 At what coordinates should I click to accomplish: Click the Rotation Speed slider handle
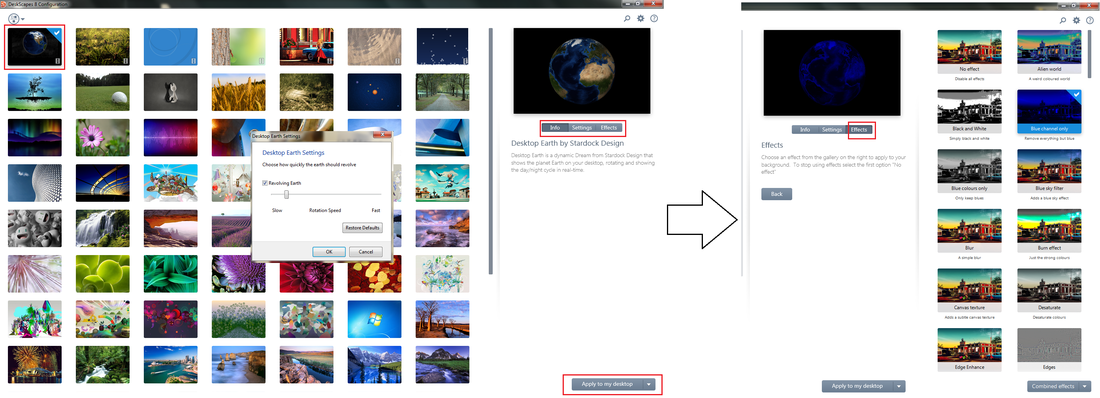(x=286, y=194)
